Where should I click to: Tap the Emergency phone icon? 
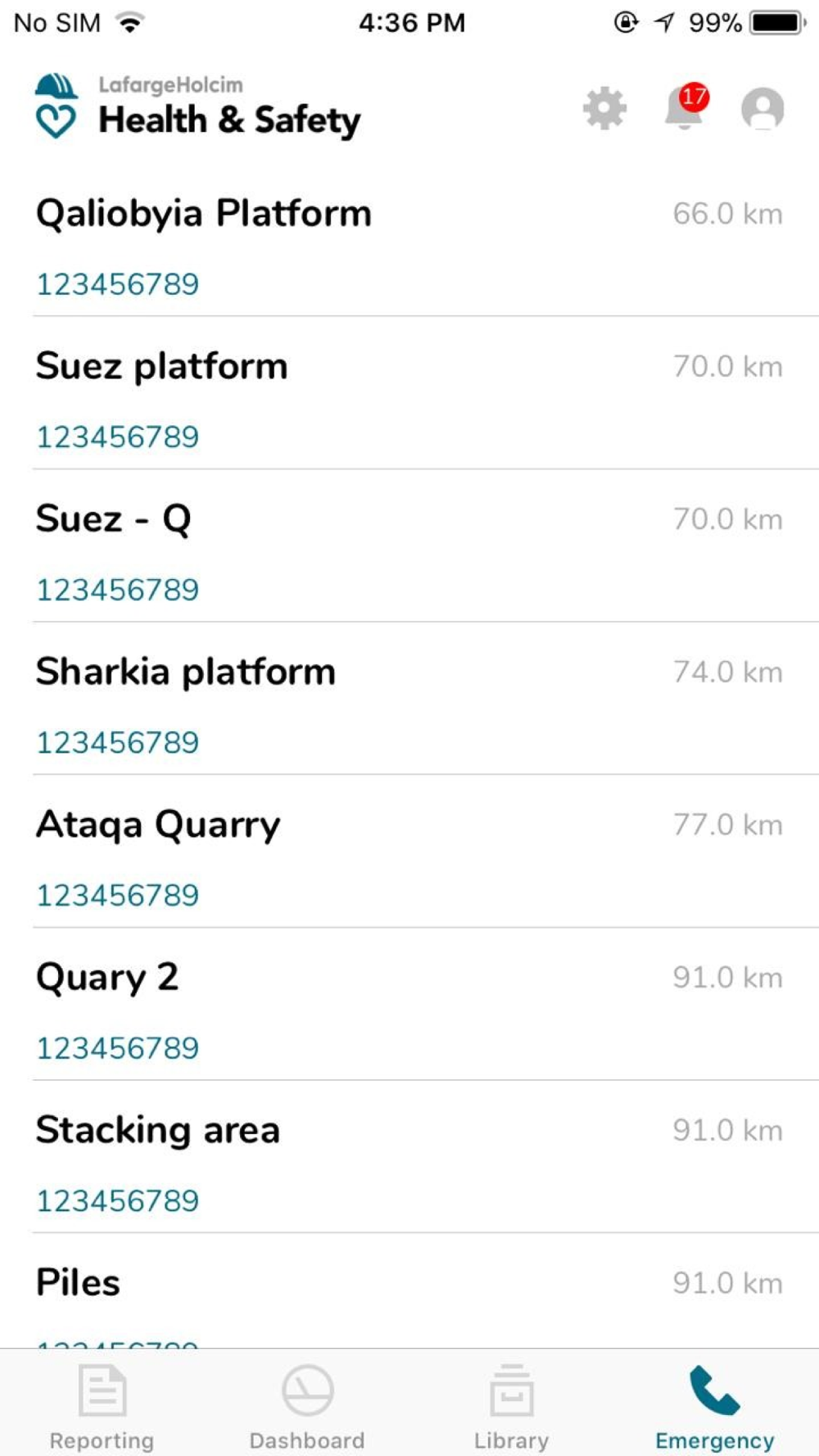coord(715,1390)
